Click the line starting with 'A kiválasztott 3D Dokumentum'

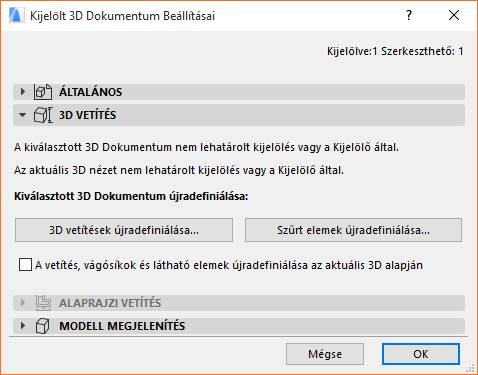point(206,147)
